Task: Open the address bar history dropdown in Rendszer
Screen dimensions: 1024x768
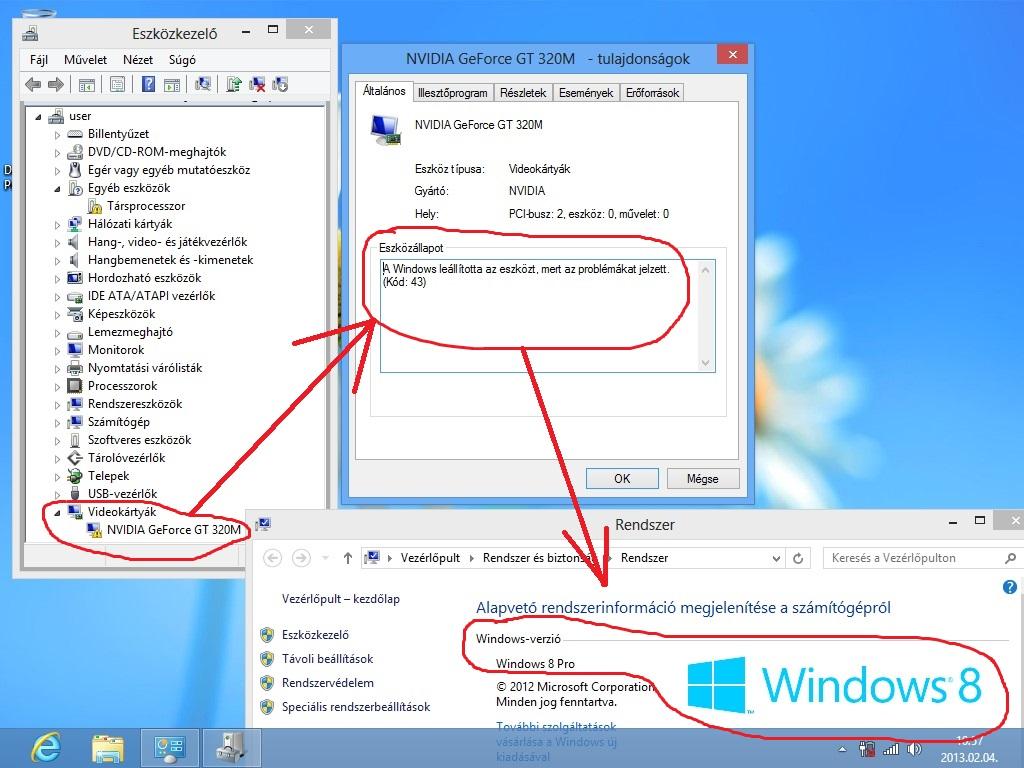Action: [x=776, y=558]
